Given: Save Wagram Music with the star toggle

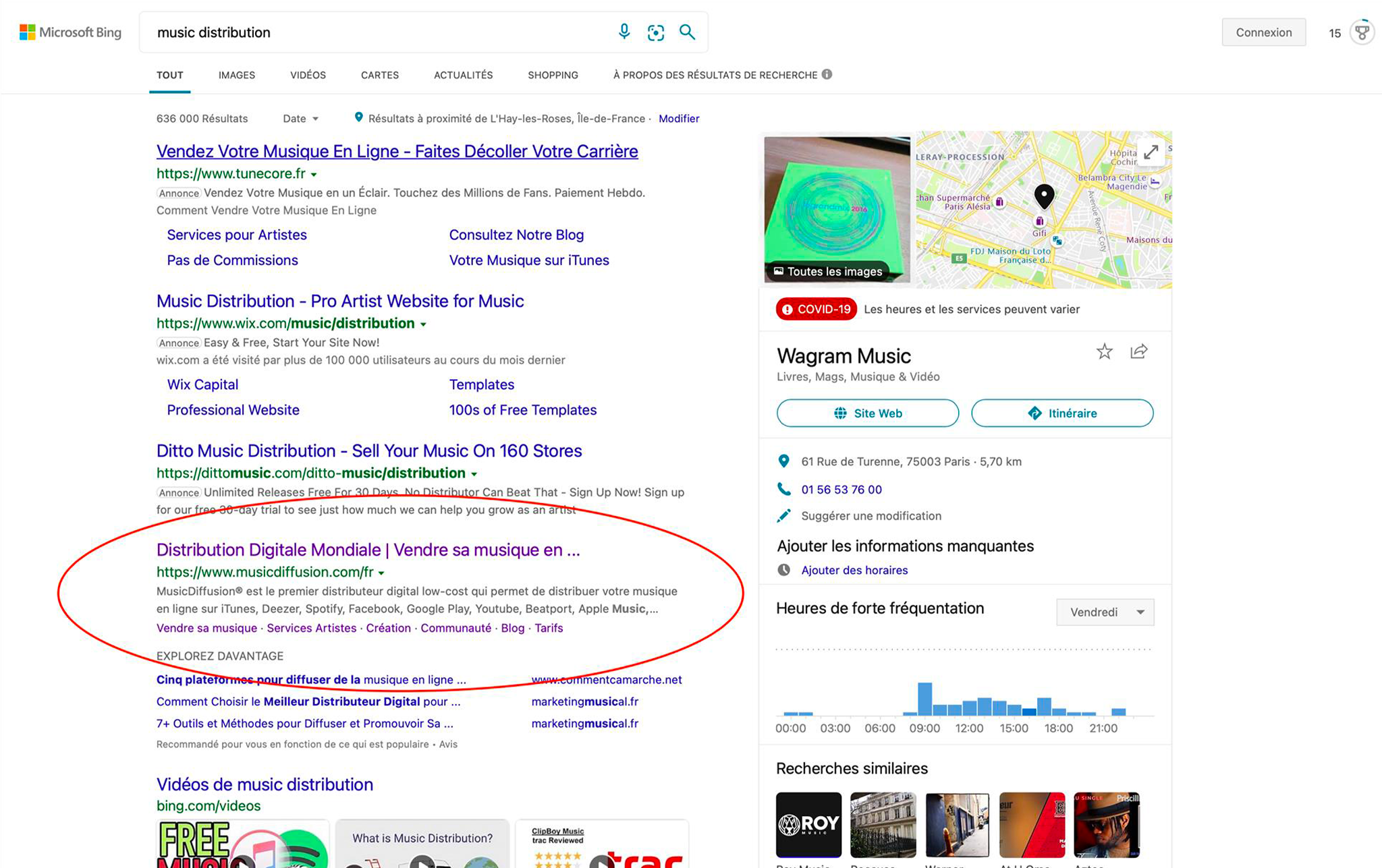Looking at the screenshot, I should click(1105, 351).
